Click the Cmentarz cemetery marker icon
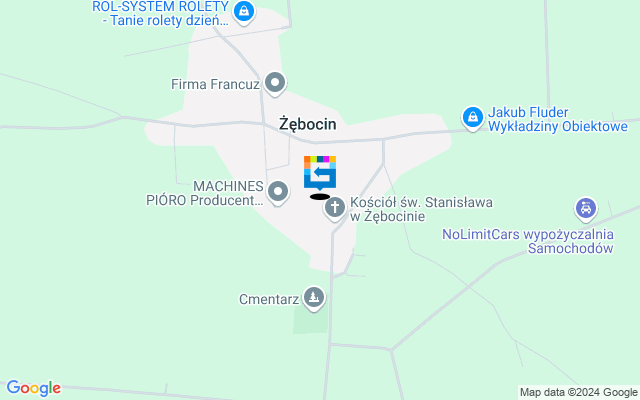Image resolution: width=640 pixels, height=400 pixels. pos(314,299)
